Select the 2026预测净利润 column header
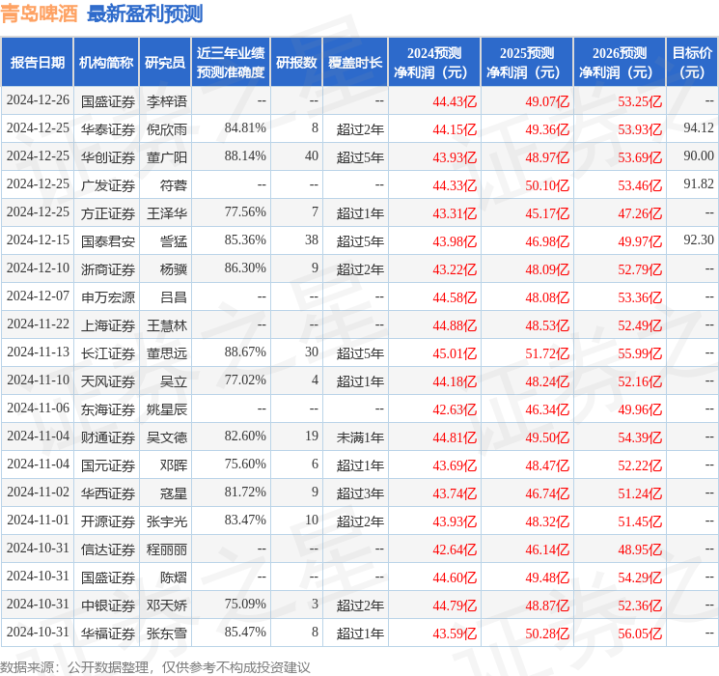This screenshot has width=719, height=676. click(x=619, y=62)
